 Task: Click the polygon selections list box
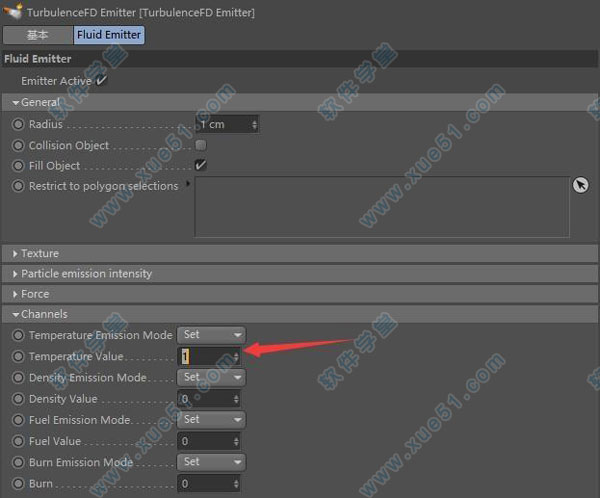click(382, 207)
